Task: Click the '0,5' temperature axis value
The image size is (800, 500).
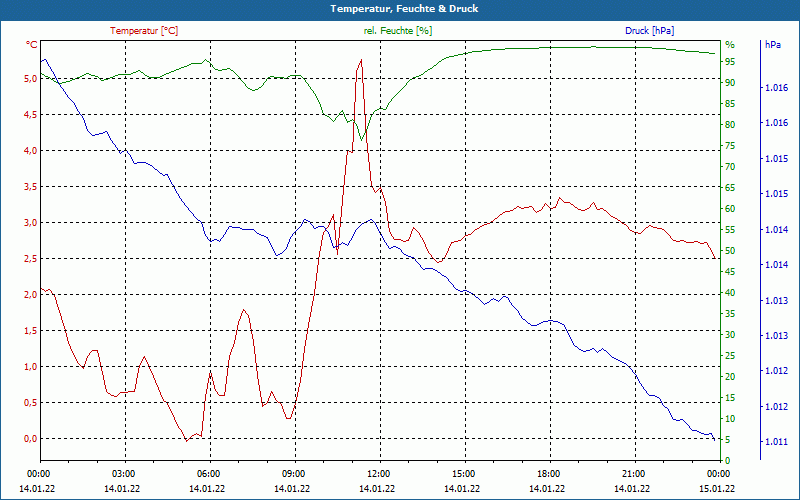Action: click(31, 403)
